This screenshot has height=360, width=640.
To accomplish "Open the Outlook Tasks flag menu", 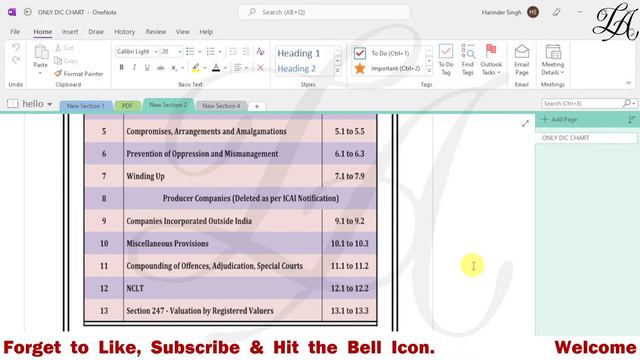I will click(x=491, y=60).
